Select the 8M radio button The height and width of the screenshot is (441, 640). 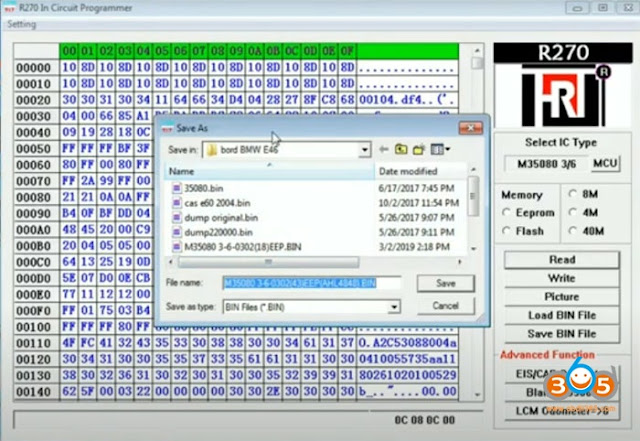click(x=573, y=194)
